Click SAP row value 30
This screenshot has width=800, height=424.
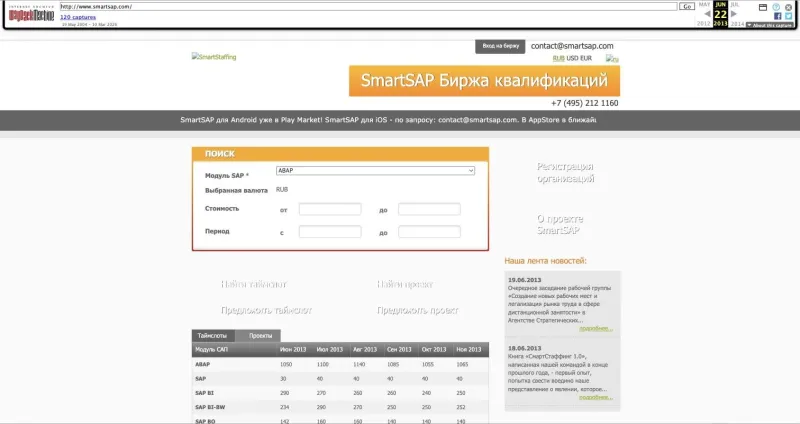tap(283, 379)
